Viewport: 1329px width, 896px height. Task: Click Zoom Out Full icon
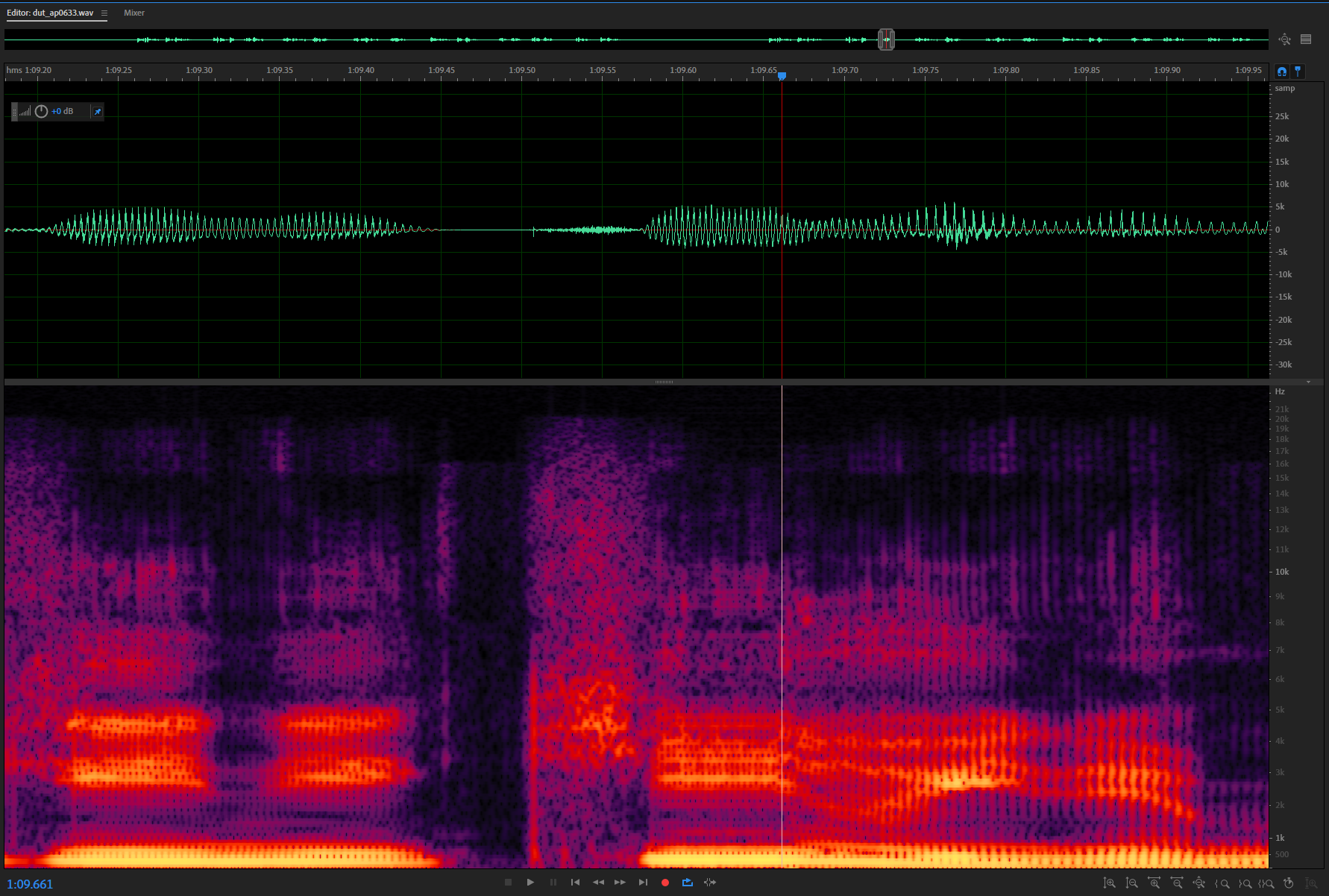1198,883
